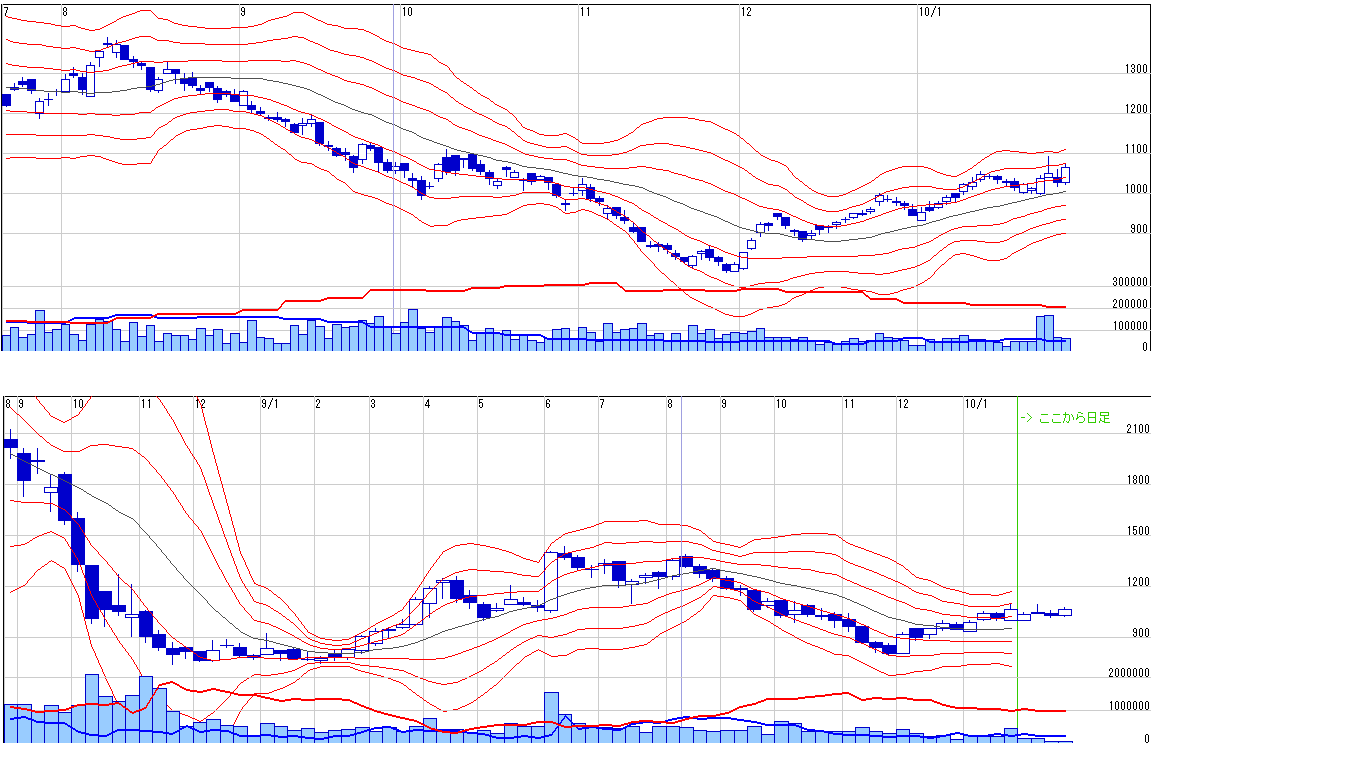Click the tallest volume bar in lower chart
The height and width of the screenshot is (768, 1366).
point(92,708)
